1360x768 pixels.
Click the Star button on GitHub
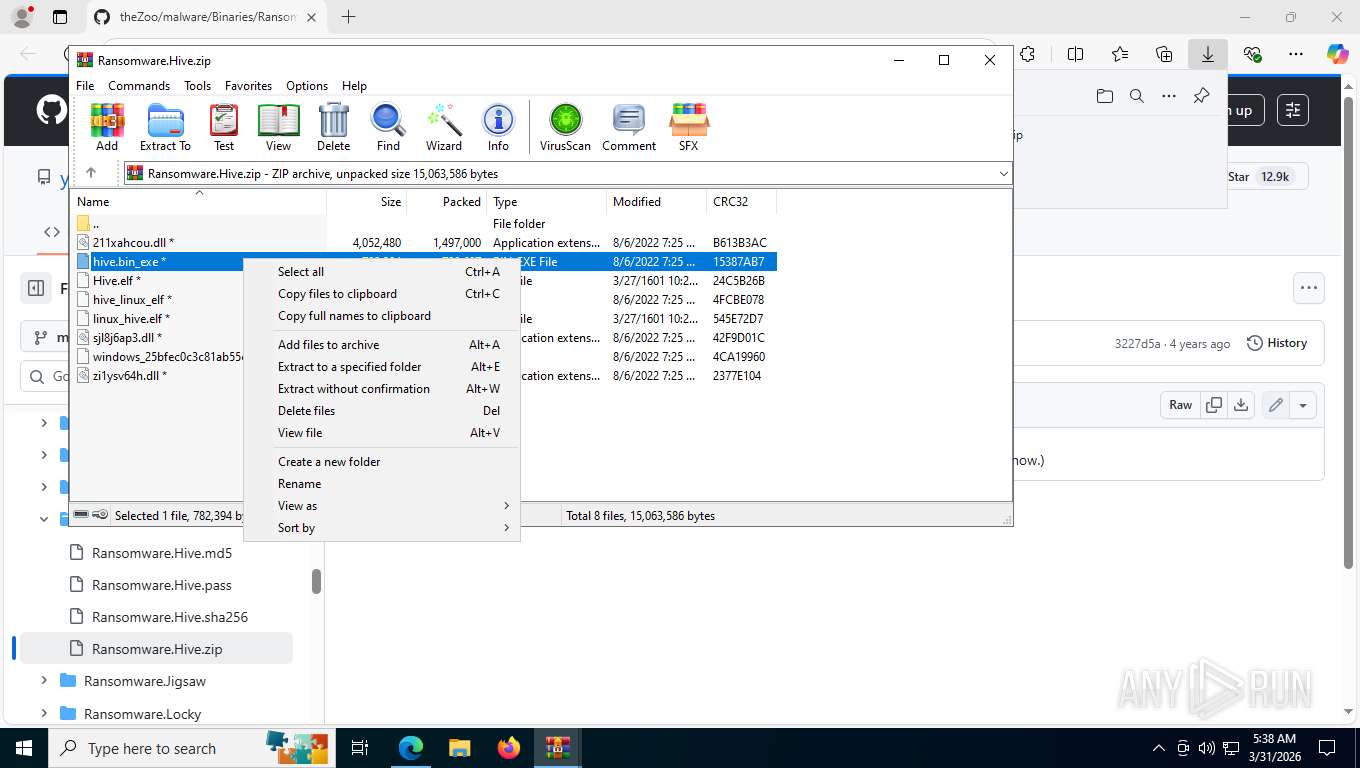tap(1262, 176)
